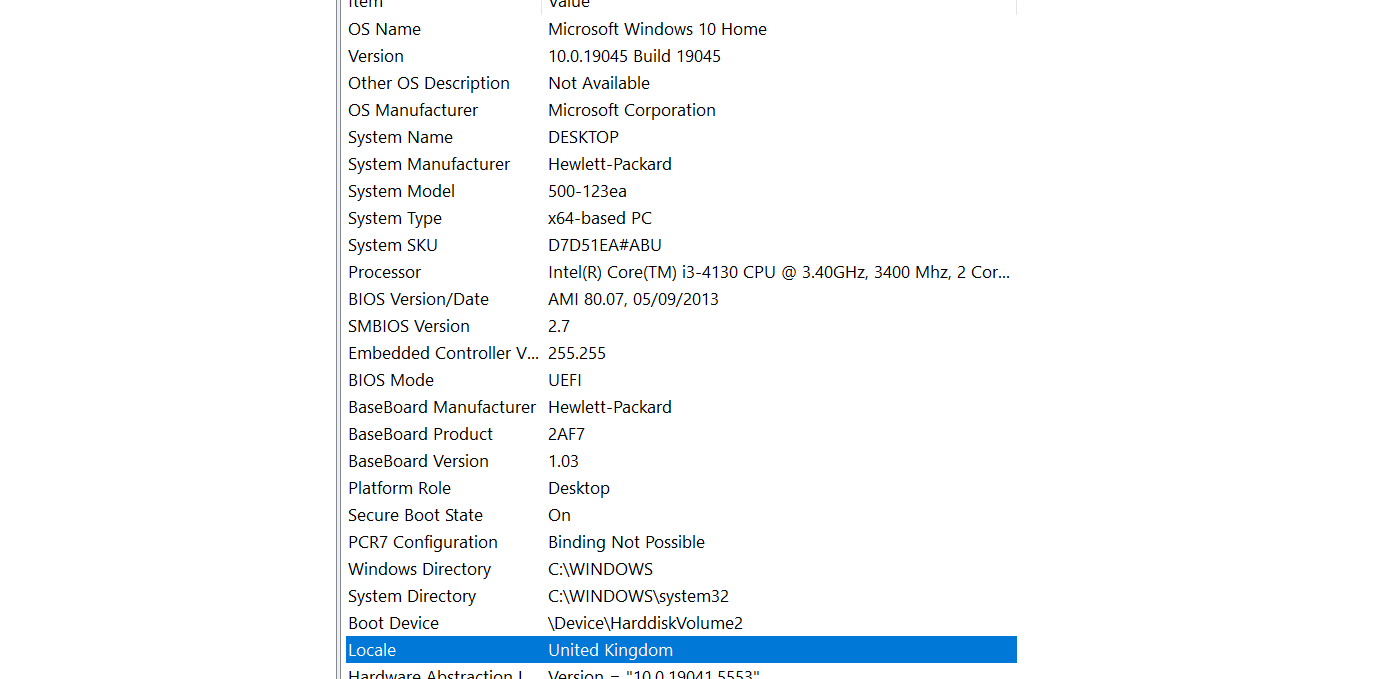
Task: Select the System Manufacturer row label
Action: tap(429, 164)
